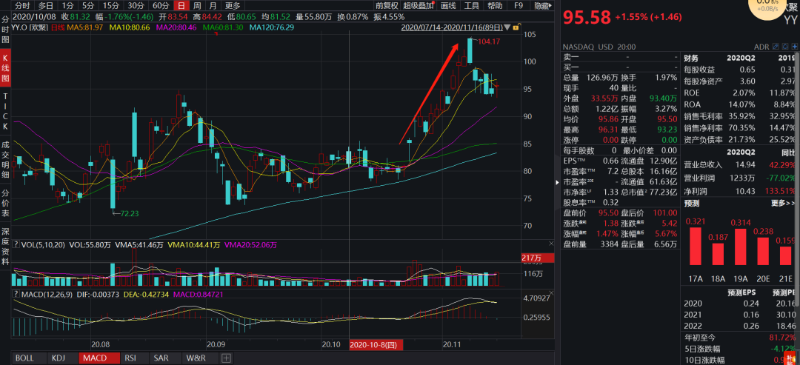Select the MACD indicator tab
Viewport: 800px width, 365px height.
pyautogui.click(x=99, y=358)
